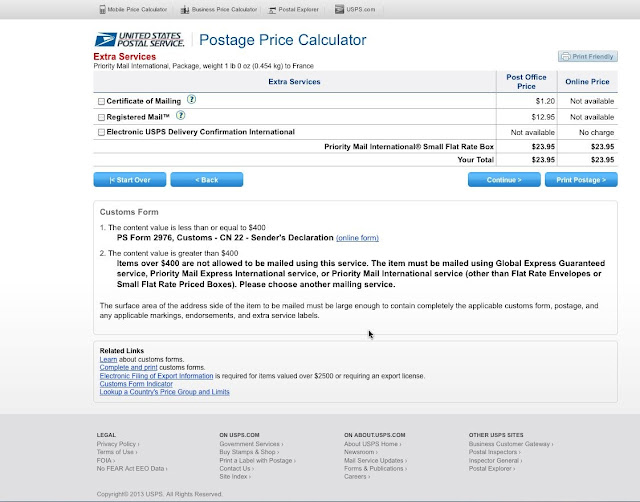The image size is (640, 502).
Task: Click the Postal Explorer text in top bar
Action: (x=298, y=9)
